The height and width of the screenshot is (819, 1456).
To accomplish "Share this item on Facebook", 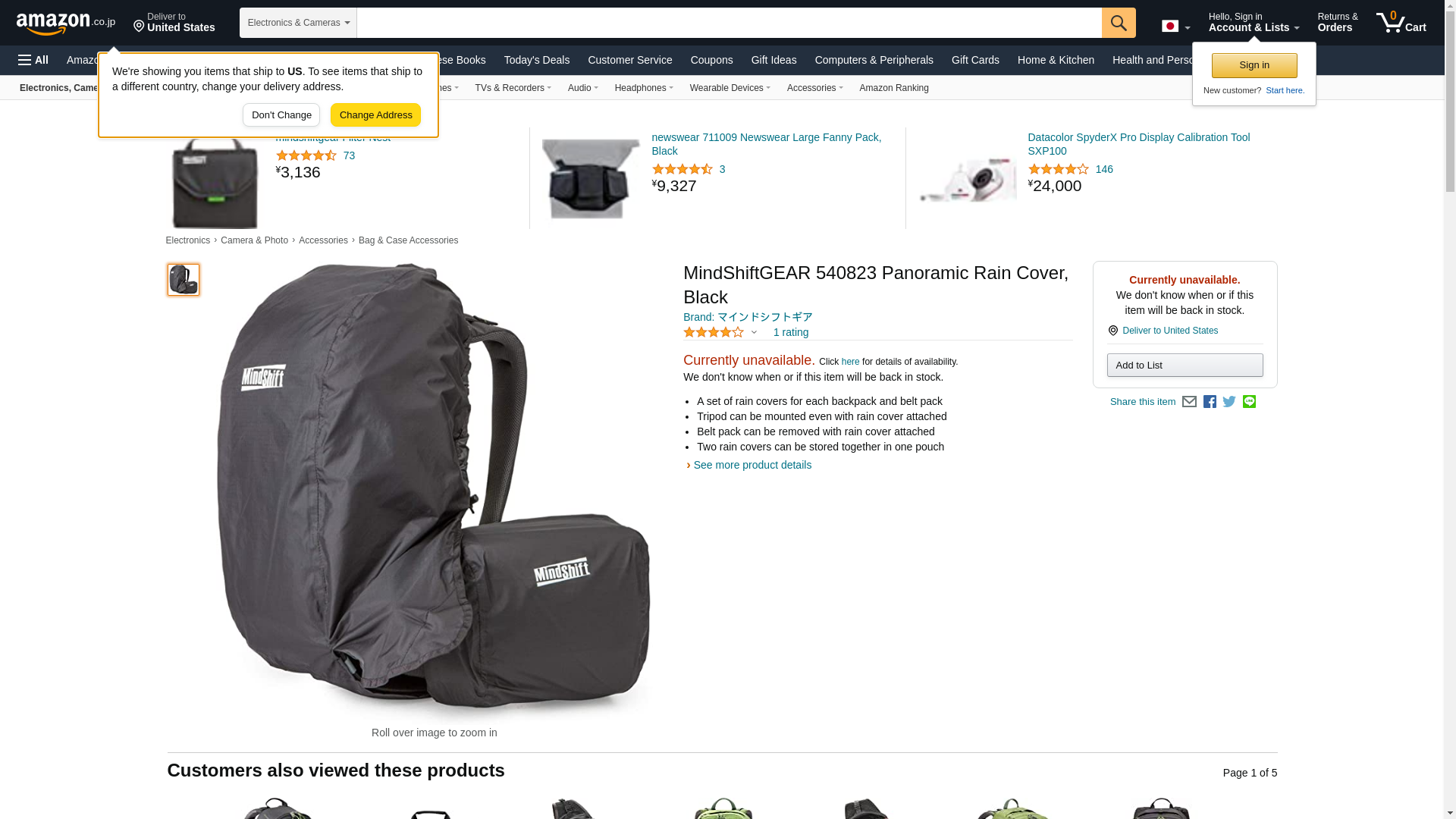I will [x=1209, y=402].
